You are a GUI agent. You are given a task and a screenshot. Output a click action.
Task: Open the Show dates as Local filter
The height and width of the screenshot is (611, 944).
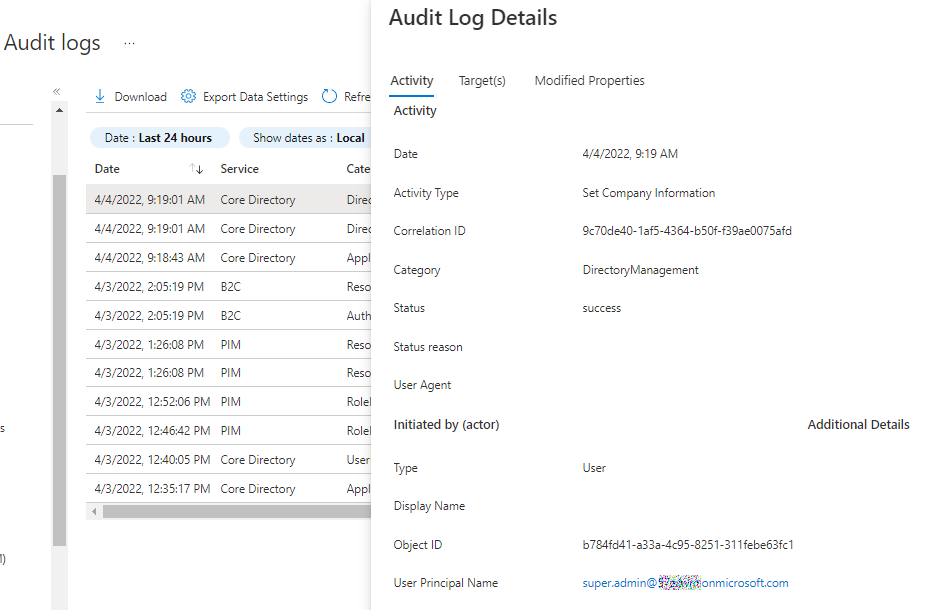coord(308,138)
